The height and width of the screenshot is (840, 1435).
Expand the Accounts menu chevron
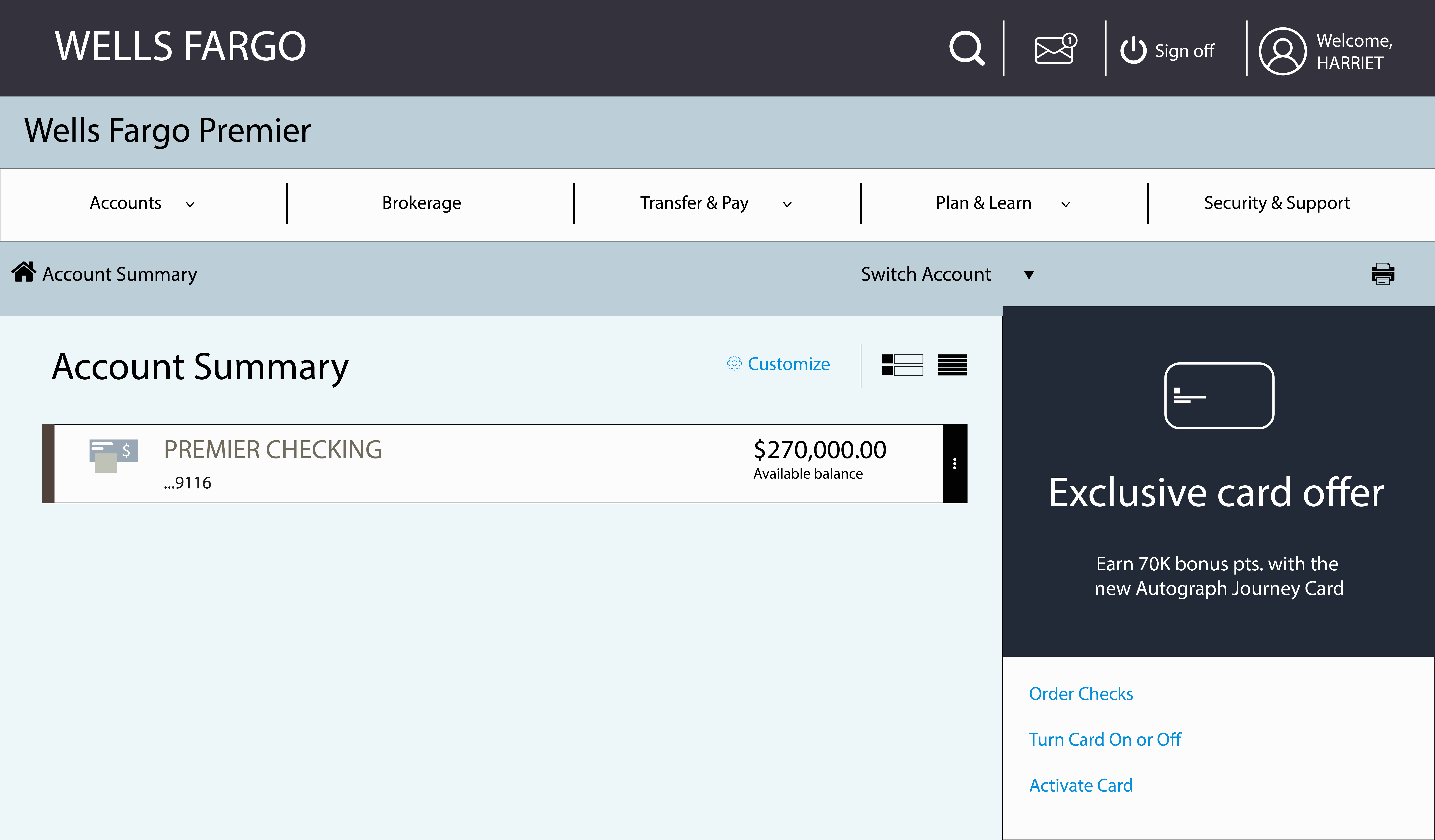(x=190, y=204)
